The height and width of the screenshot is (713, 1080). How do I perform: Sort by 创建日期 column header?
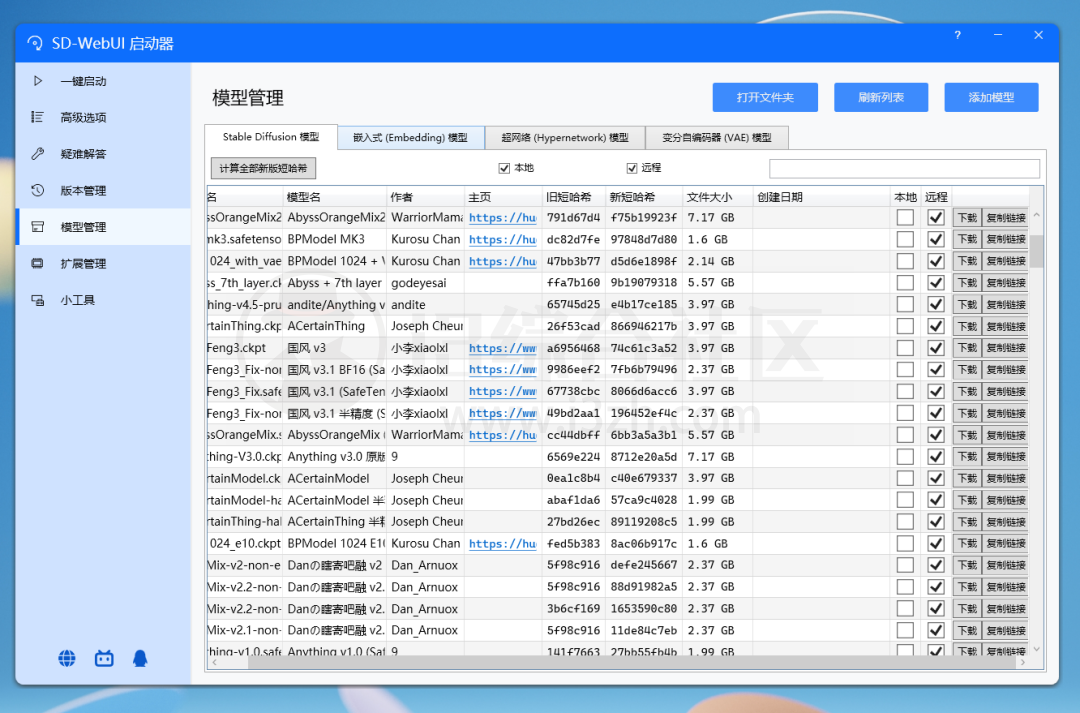click(821, 197)
